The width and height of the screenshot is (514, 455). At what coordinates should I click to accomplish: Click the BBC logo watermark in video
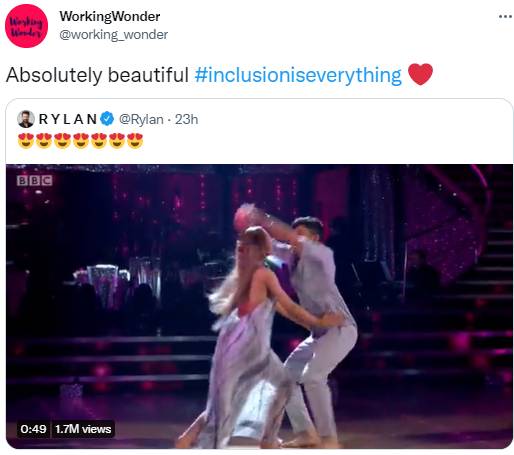[35, 181]
